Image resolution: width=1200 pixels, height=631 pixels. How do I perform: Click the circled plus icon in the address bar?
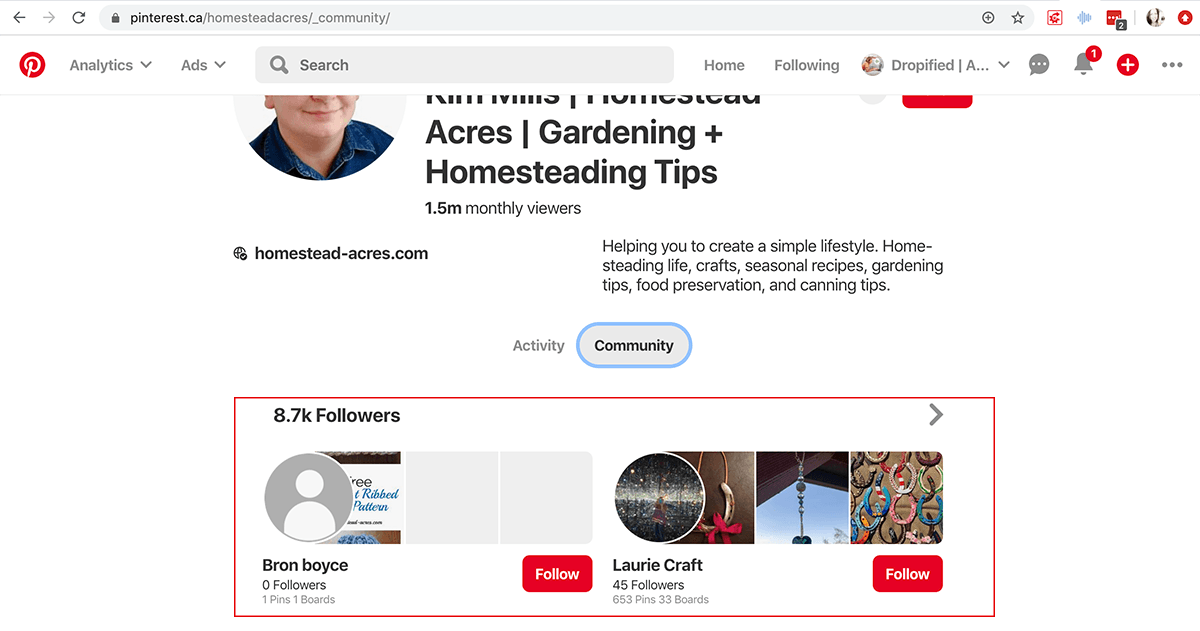[989, 17]
